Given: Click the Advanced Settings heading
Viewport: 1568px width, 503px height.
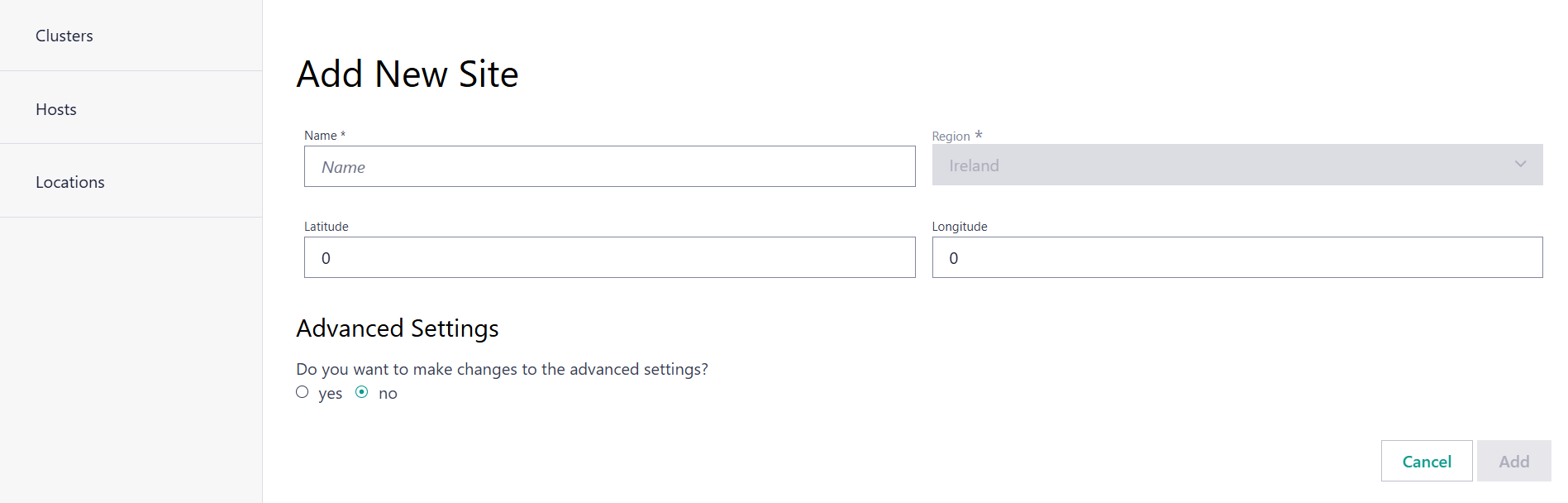Looking at the screenshot, I should click(397, 328).
